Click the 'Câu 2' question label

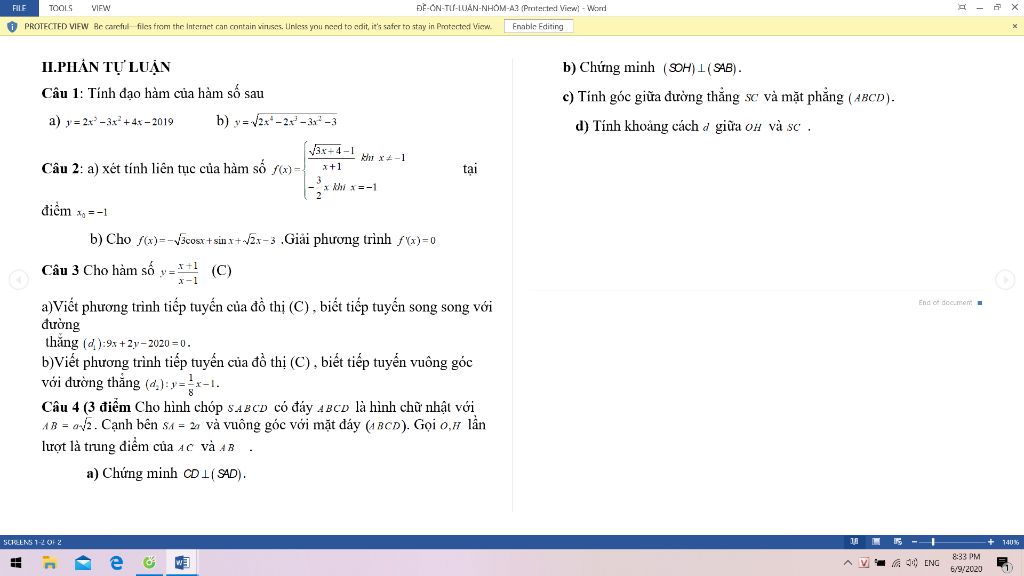pos(61,168)
